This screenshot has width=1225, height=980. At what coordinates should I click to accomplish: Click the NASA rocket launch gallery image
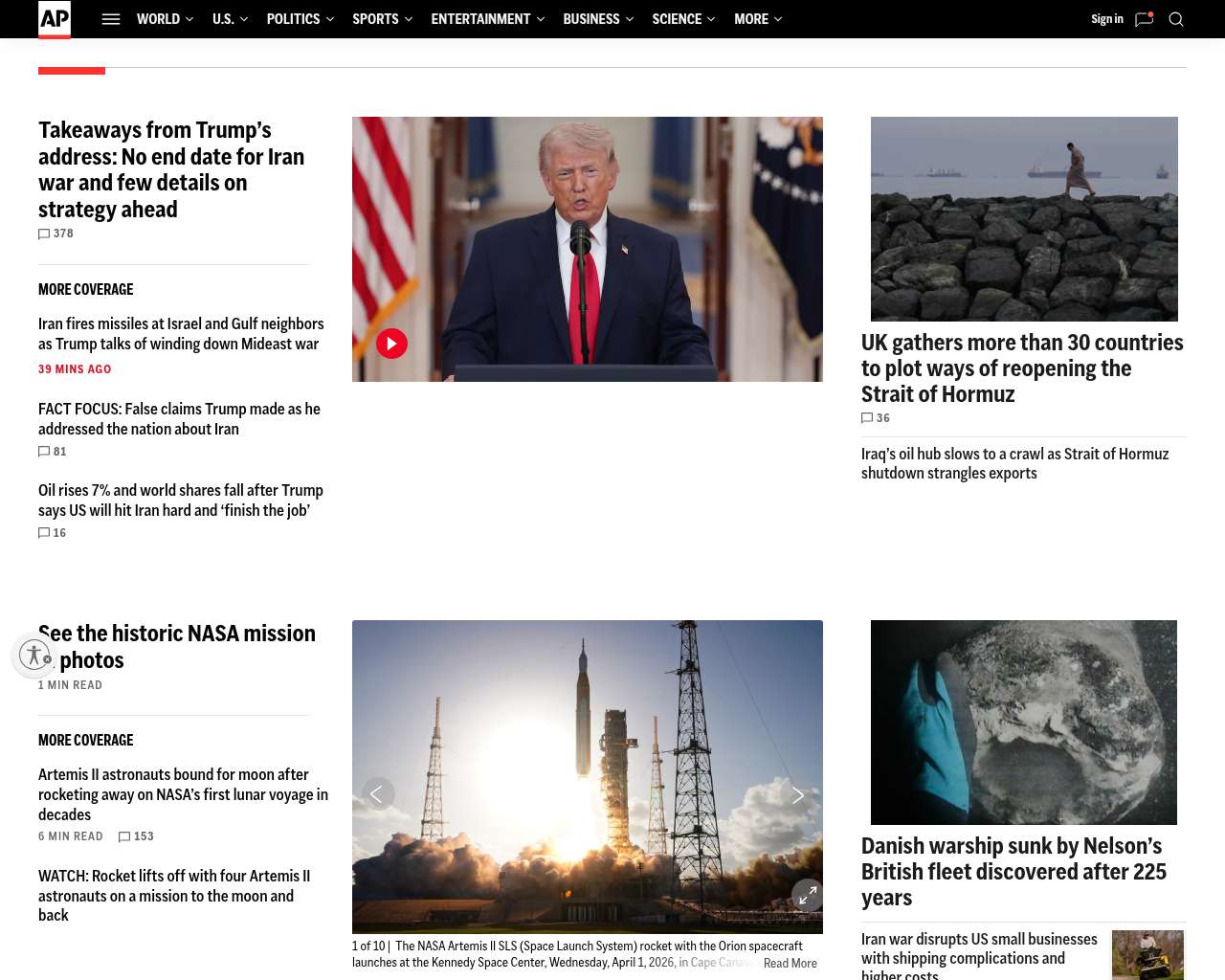[588, 777]
